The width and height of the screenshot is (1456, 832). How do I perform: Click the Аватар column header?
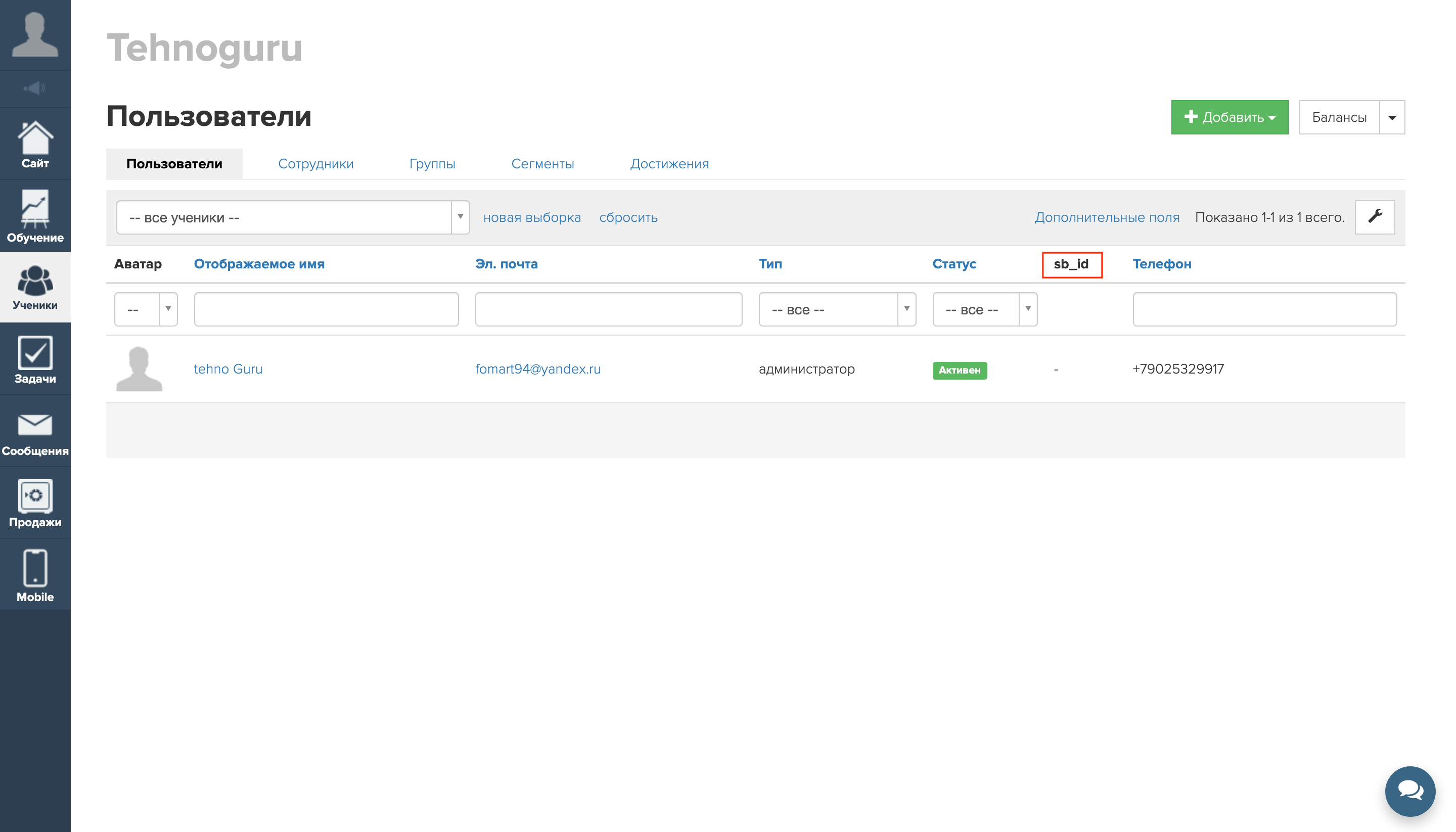pos(138,264)
